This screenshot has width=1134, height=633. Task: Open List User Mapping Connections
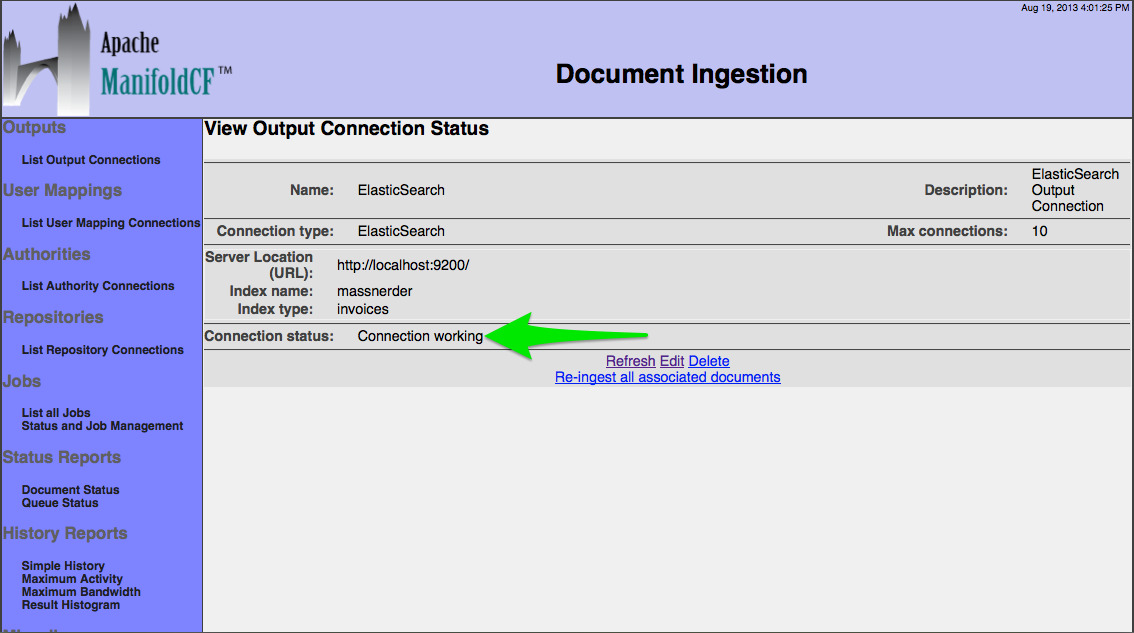click(111, 223)
